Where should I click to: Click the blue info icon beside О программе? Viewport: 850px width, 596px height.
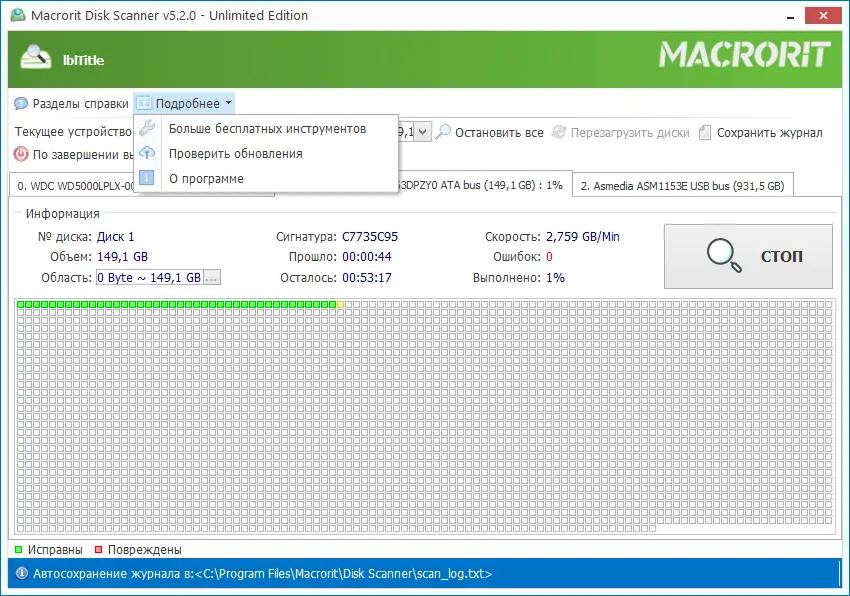(146, 178)
